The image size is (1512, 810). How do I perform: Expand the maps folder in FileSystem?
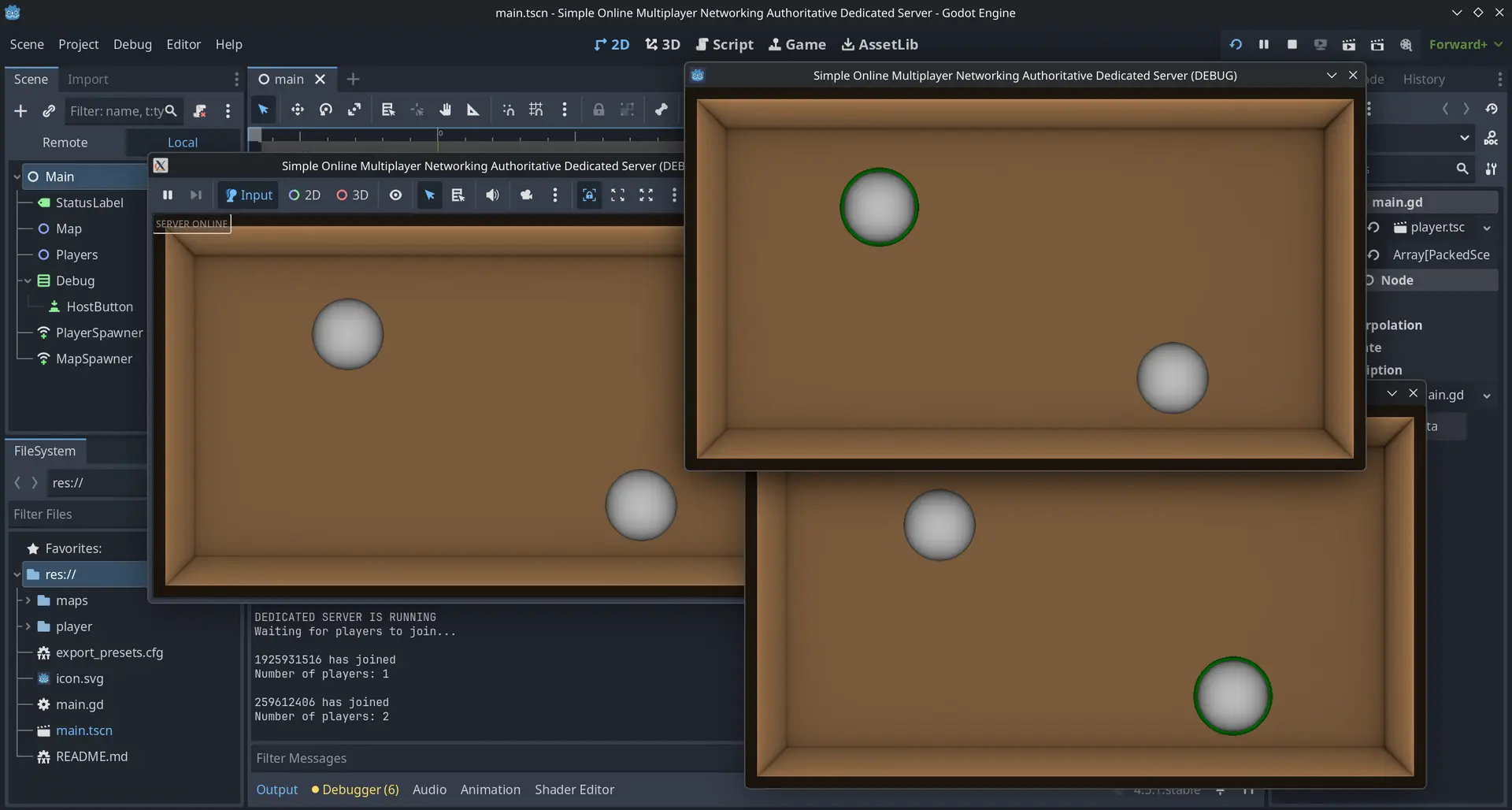(28, 600)
